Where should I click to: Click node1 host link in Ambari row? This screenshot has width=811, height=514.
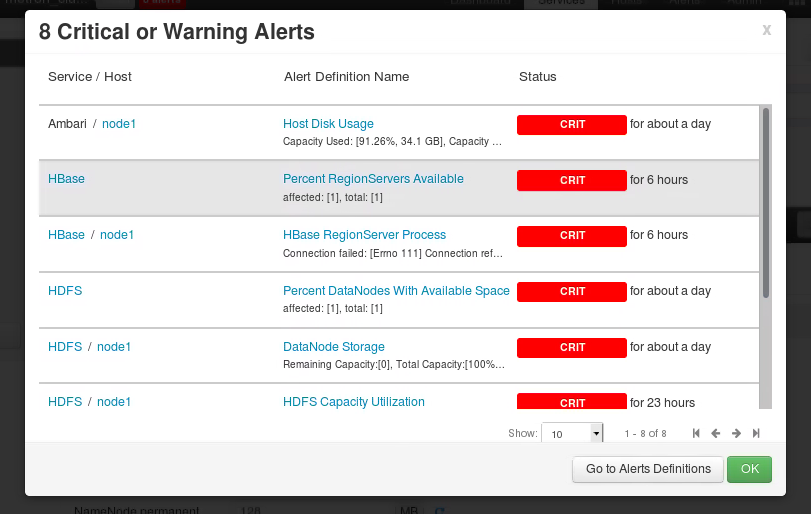(118, 124)
